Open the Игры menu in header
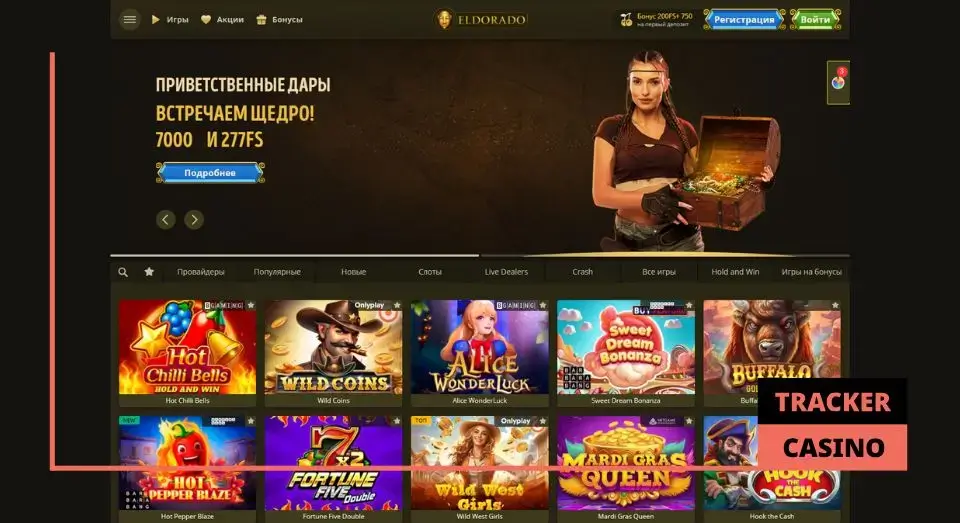The width and height of the screenshot is (960, 523). tap(170, 20)
